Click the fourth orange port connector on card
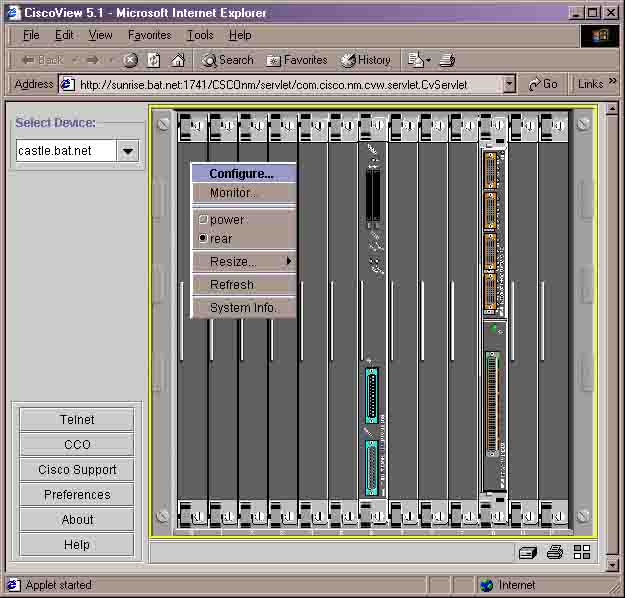625x598 pixels. point(490,293)
